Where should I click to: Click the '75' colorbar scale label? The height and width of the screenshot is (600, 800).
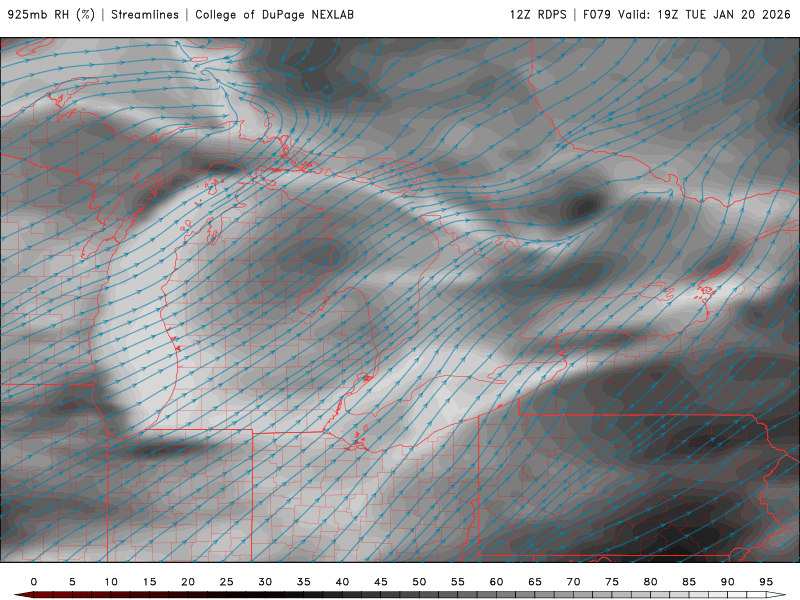[612, 582]
